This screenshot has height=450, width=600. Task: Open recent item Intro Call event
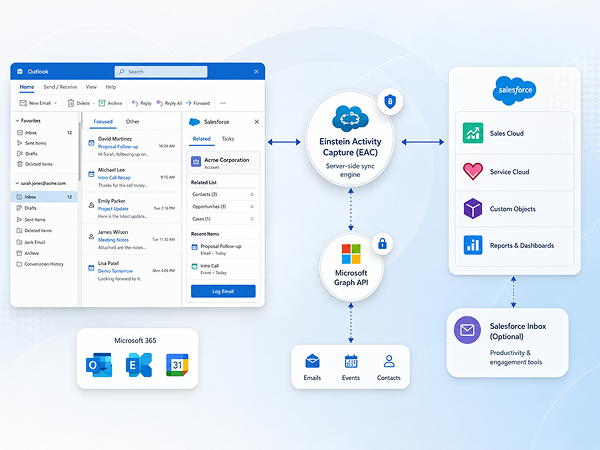(223, 269)
